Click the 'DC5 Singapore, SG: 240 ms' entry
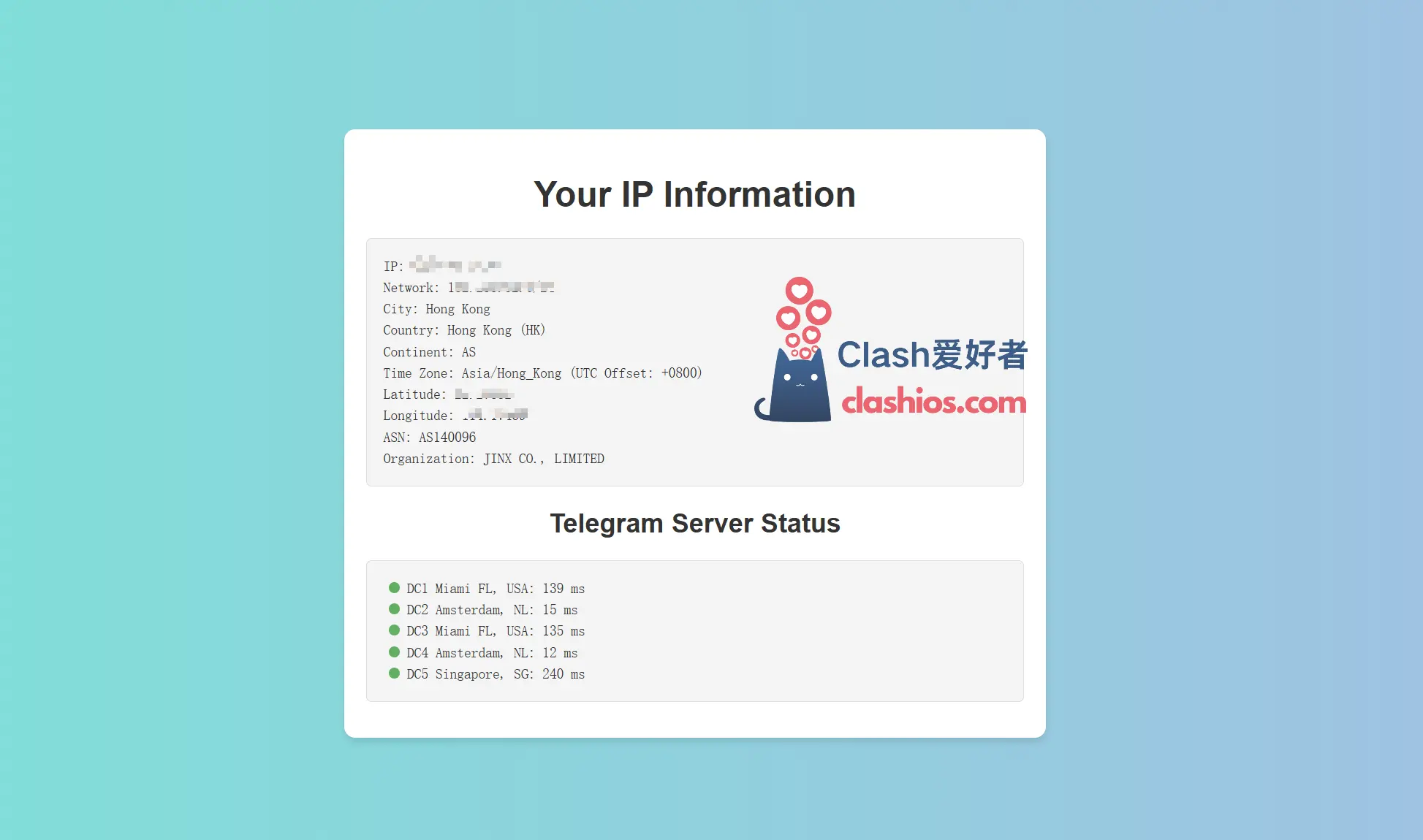Image resolution: width=1423 pixels, height=840 pixels. 496,674
